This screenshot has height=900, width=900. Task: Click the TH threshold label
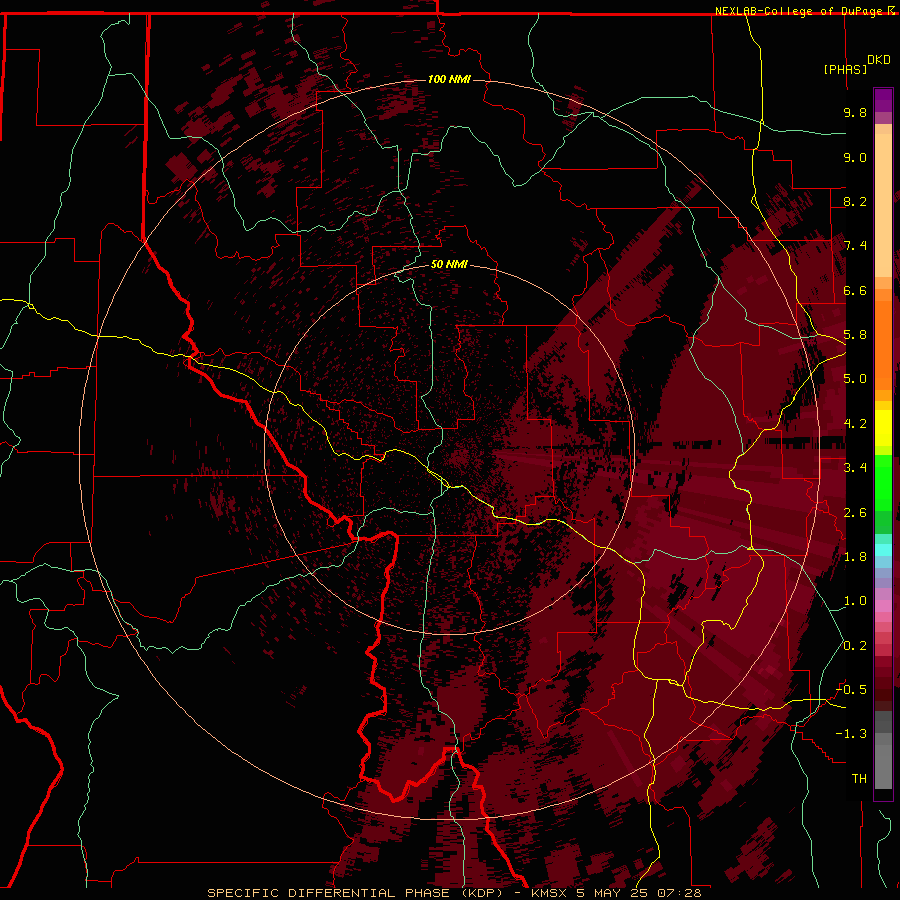[x=859, y=779]
